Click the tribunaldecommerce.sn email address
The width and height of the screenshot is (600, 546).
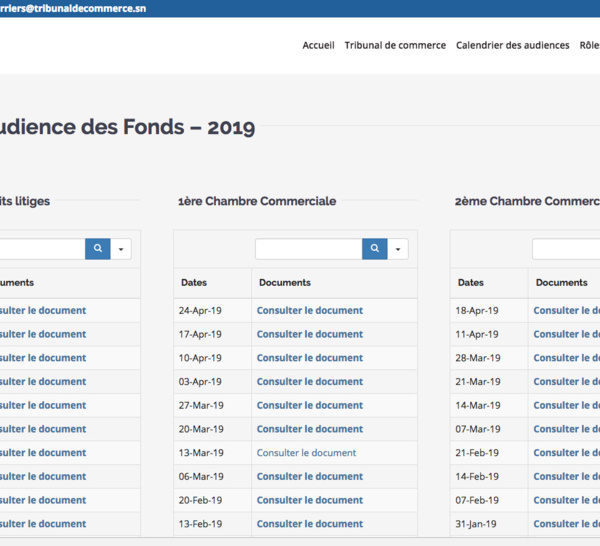click(x=73, y=8)
